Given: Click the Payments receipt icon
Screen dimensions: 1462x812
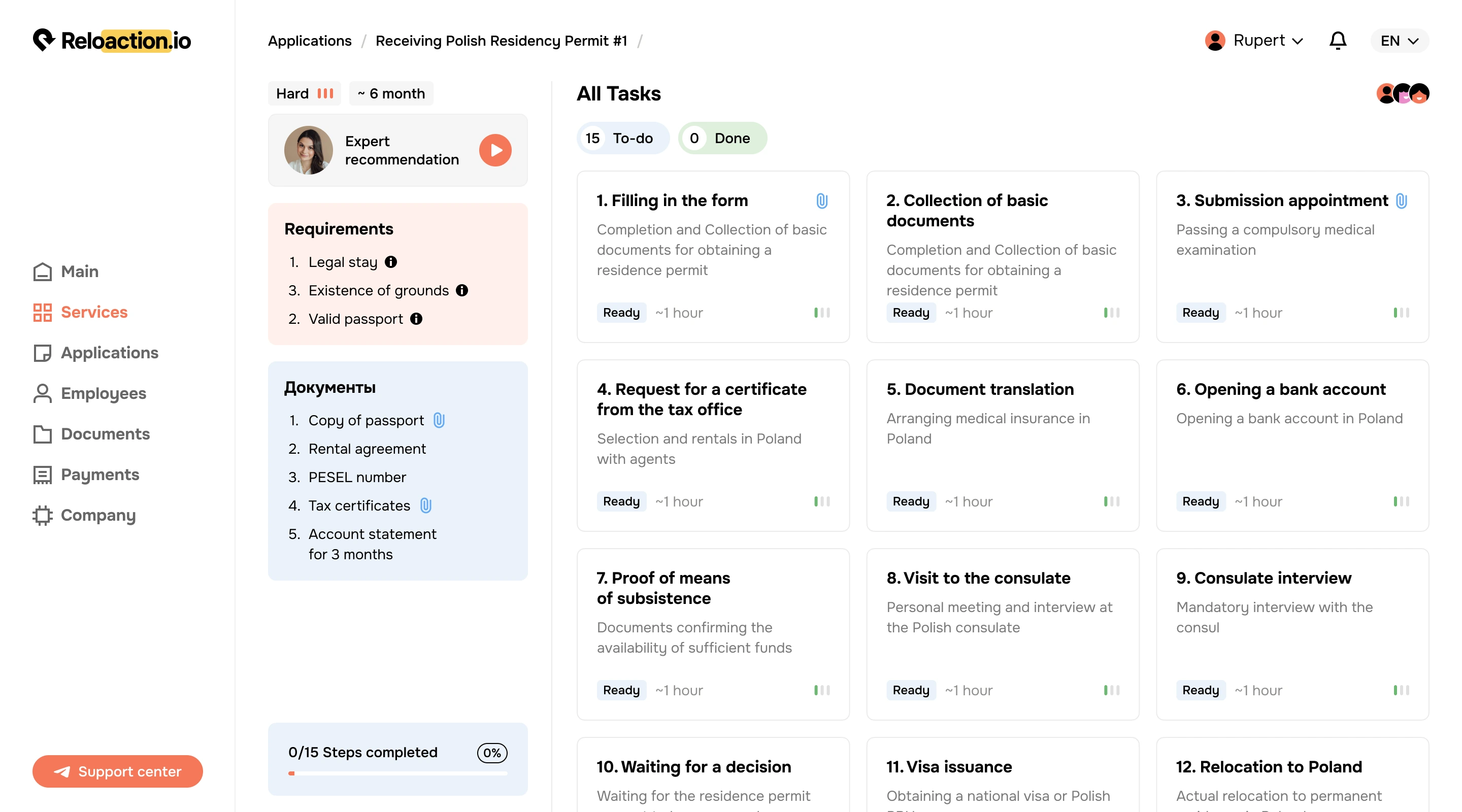Looking at the screenshot, I should 43,475.
